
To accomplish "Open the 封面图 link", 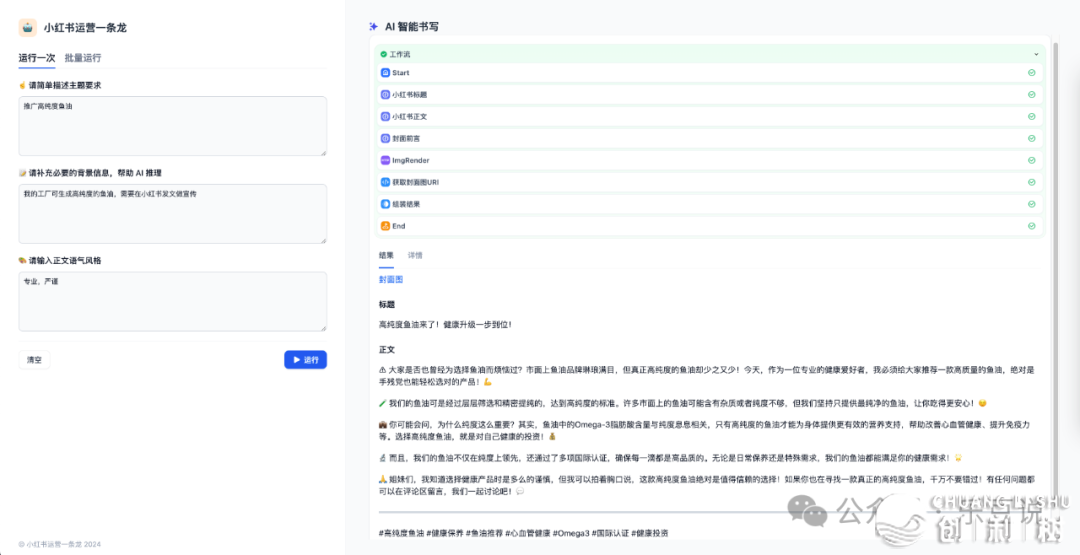I will pyautogui.click(x=391, y=280).
